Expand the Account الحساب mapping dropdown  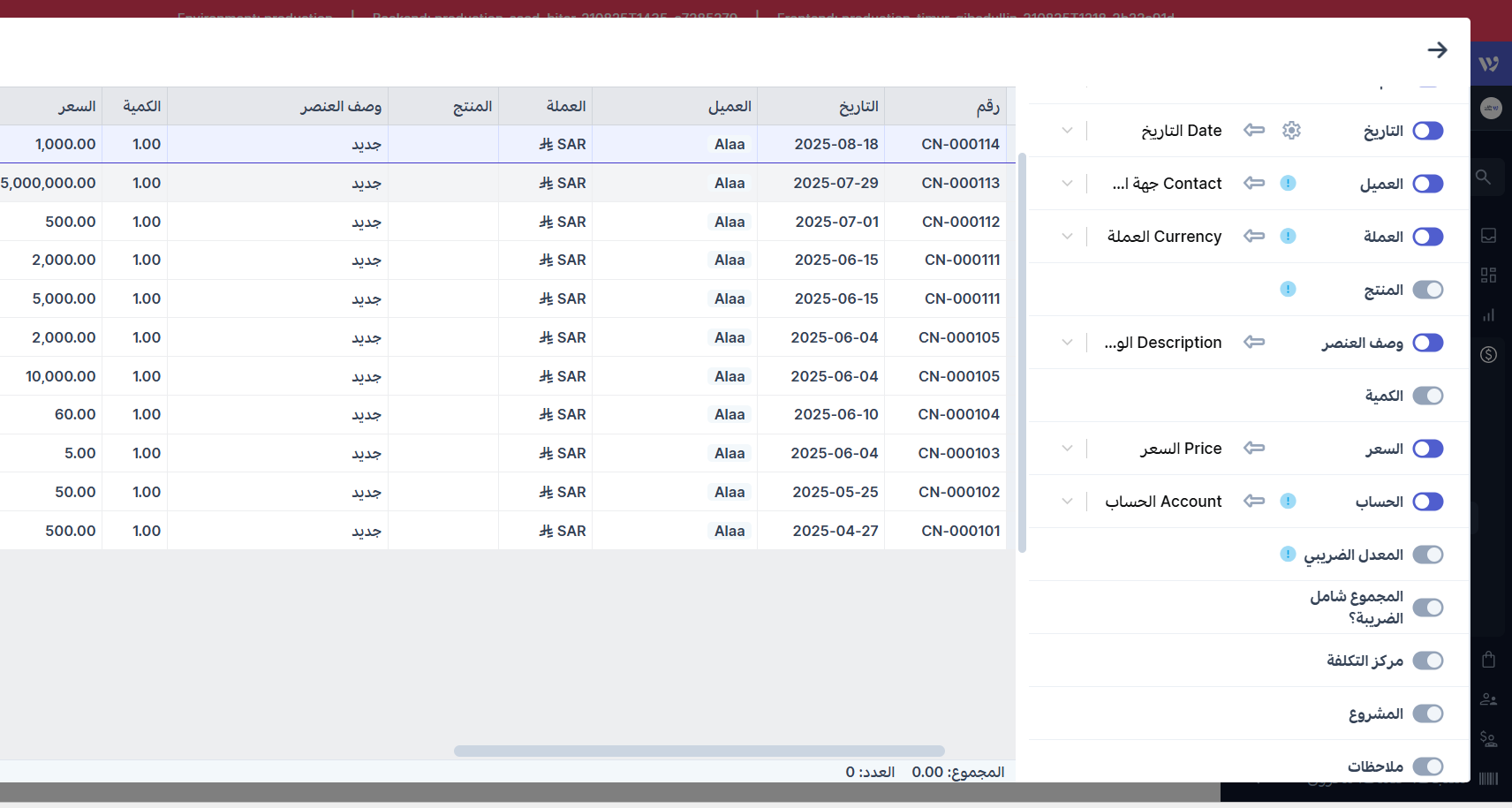click(x=1068, y=502)
